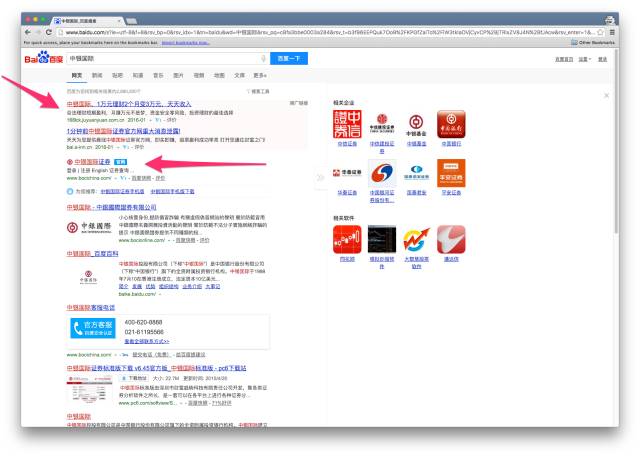The width and height of the screenshot is (640, 457).
Task: Click the browser address bar
Action: click(329, 32)
